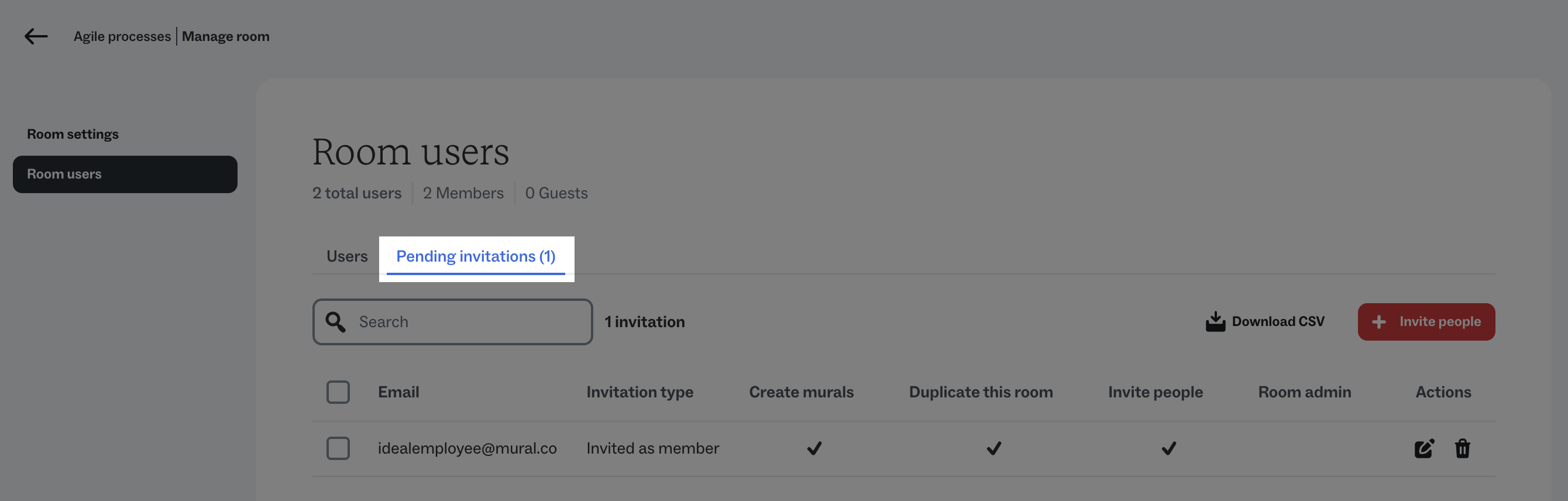Focus the Search invitations field
Image resolution: width=1568 pixels, height=501 pixels.
[x=452, y=322]
